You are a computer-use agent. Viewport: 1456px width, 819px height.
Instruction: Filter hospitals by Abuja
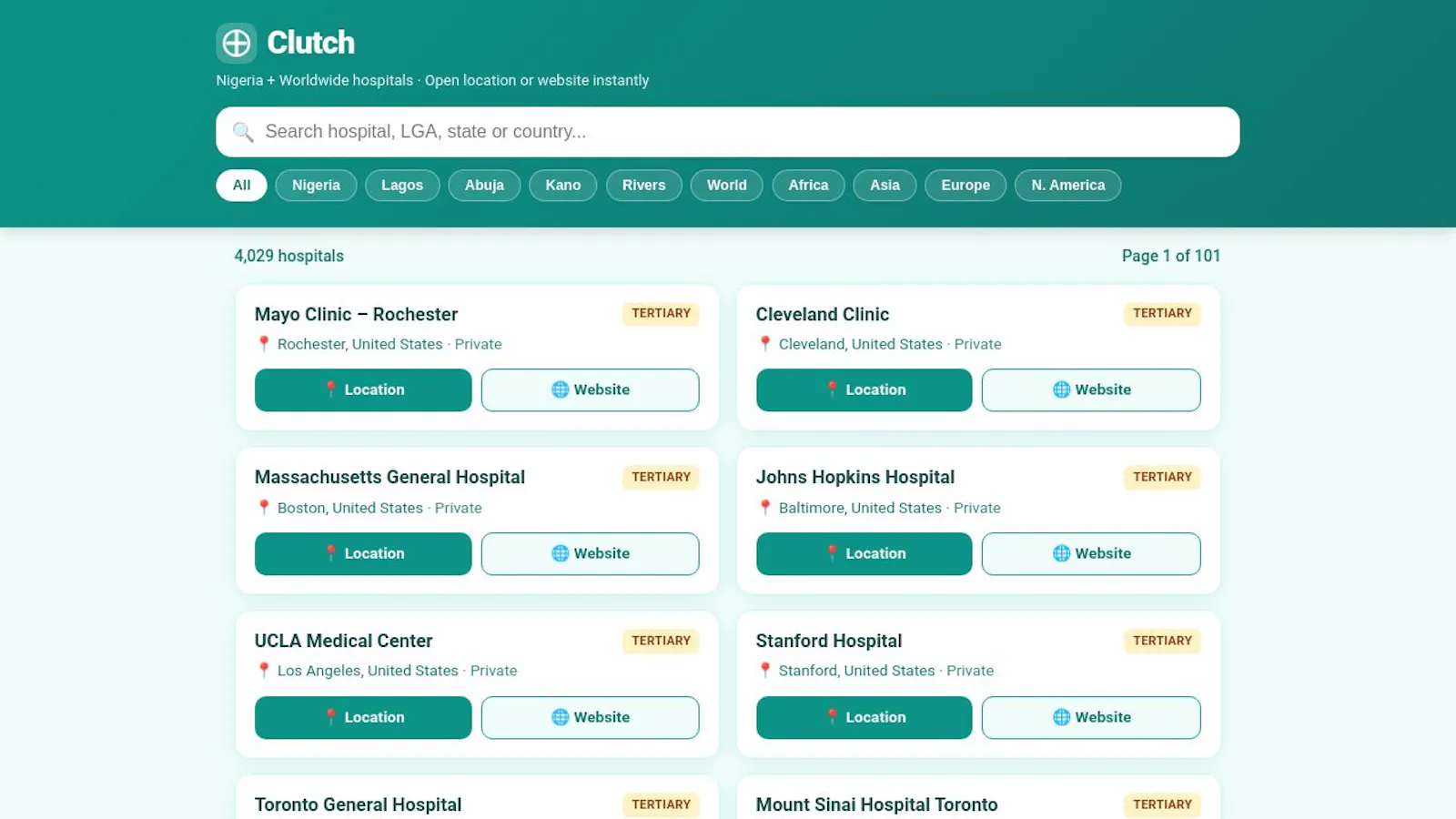click(x=484, y=185)
